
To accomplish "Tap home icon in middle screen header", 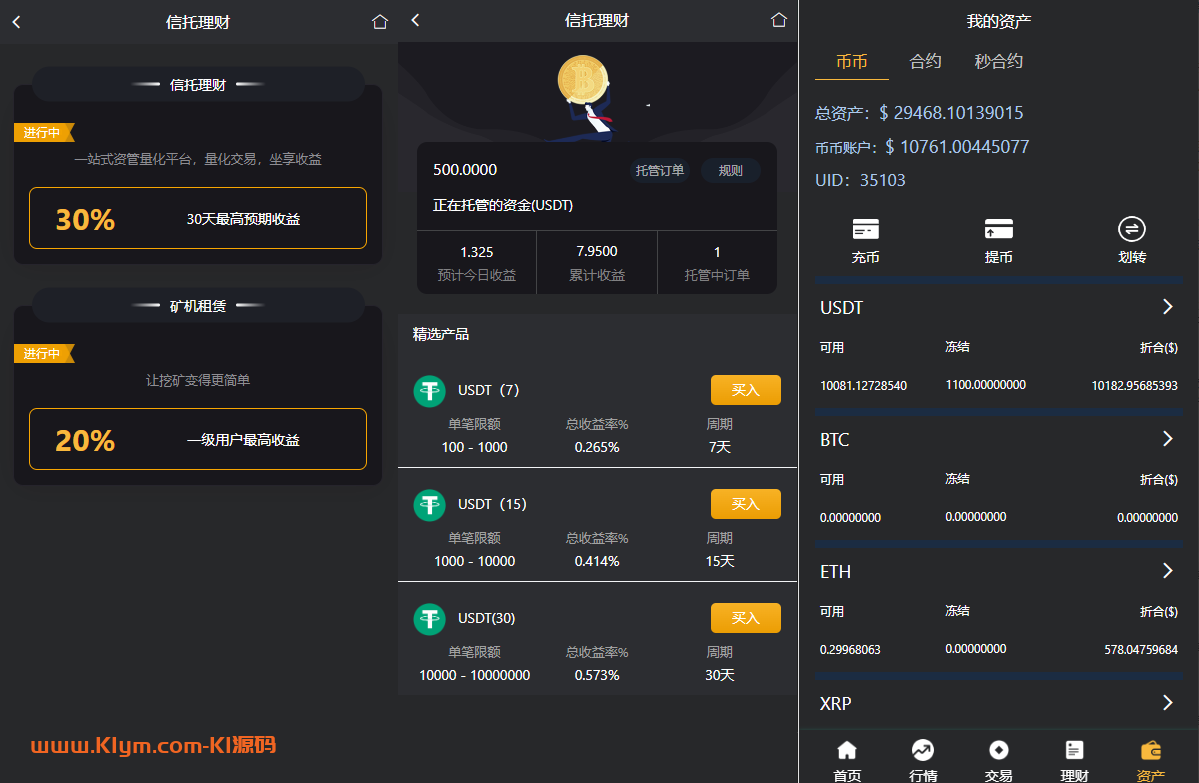I will point(778,20).
